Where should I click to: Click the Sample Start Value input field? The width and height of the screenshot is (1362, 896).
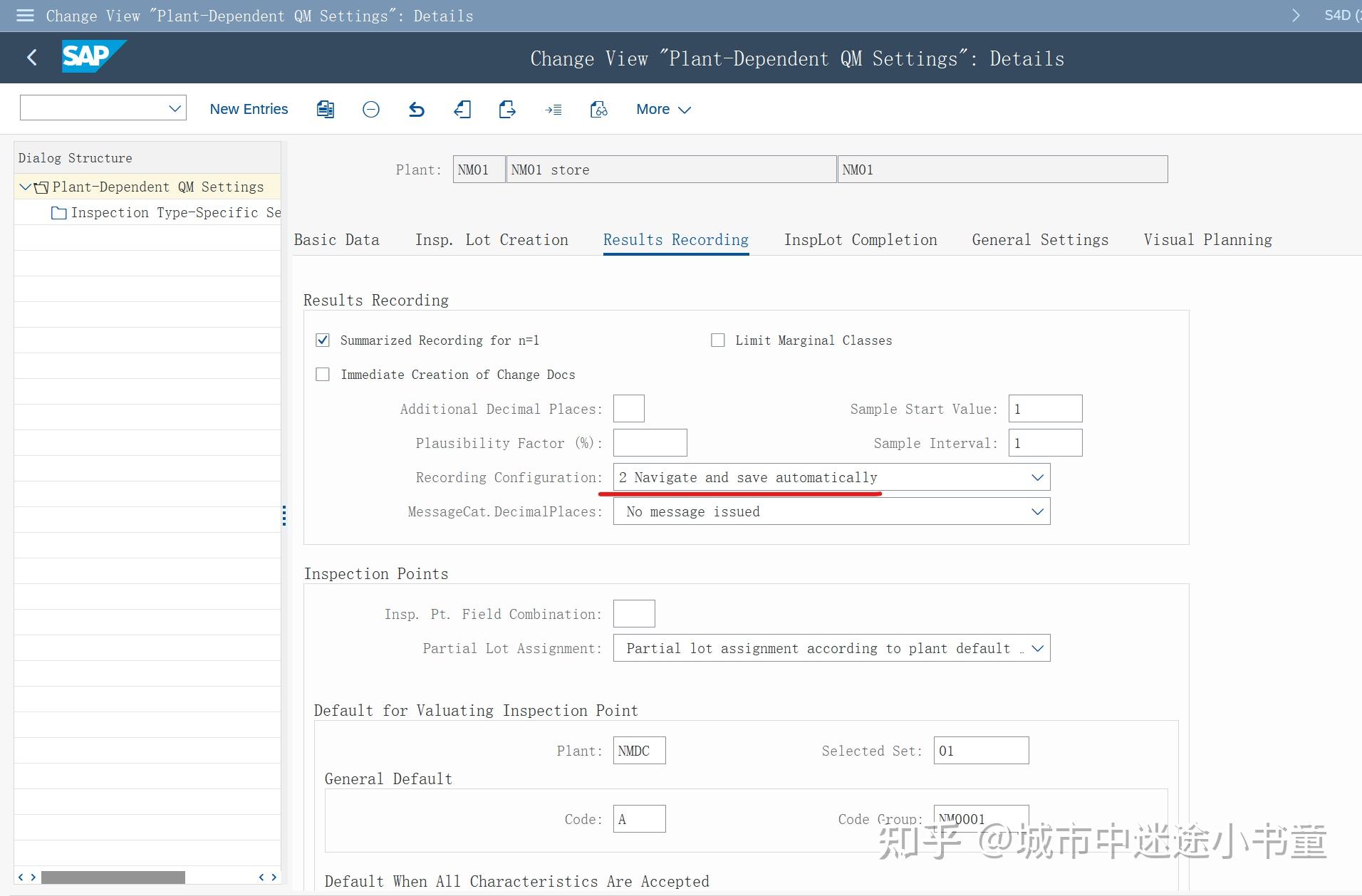(x=1044, y=408)
